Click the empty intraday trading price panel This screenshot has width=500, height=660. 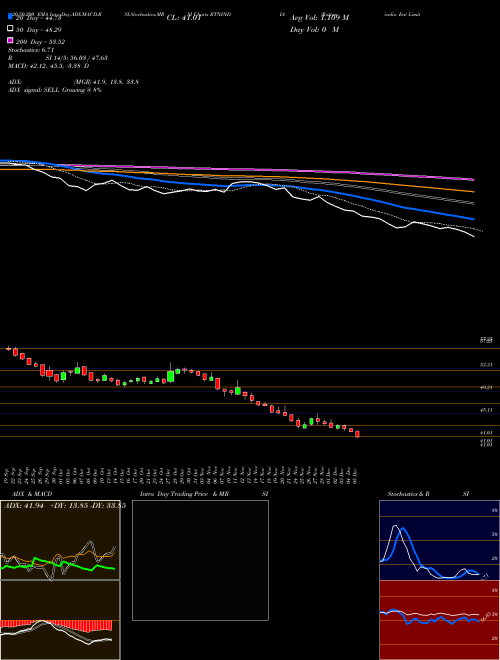tap(200, 560)
